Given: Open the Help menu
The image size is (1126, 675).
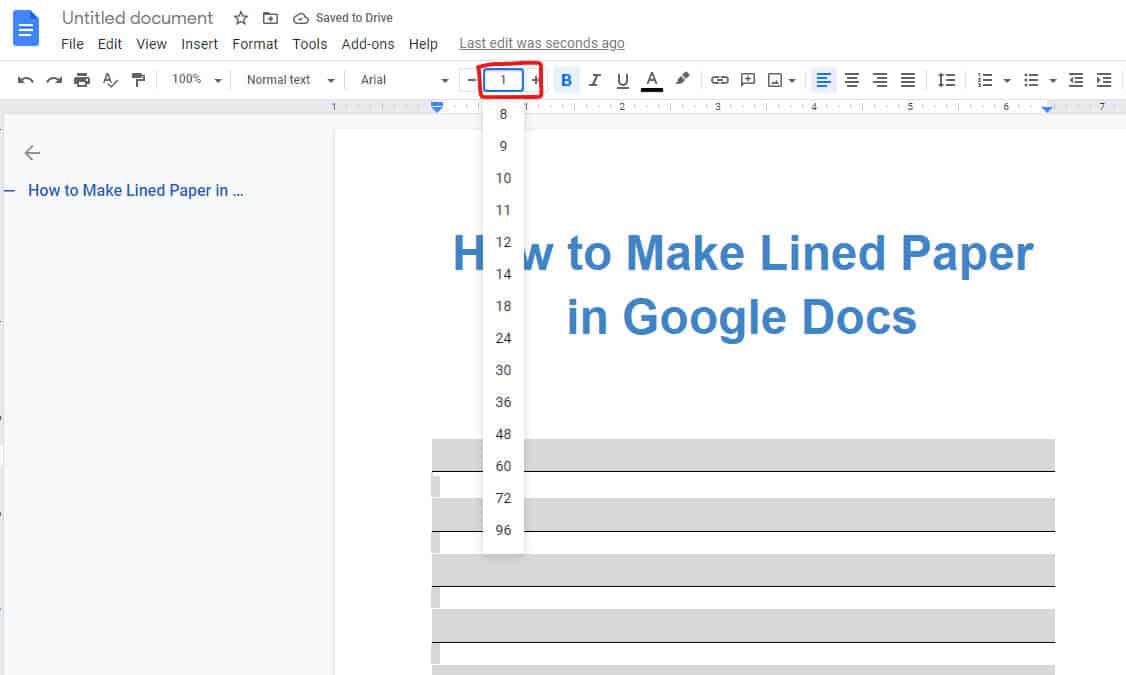Looking at the screenshot, I should (423, 44).
